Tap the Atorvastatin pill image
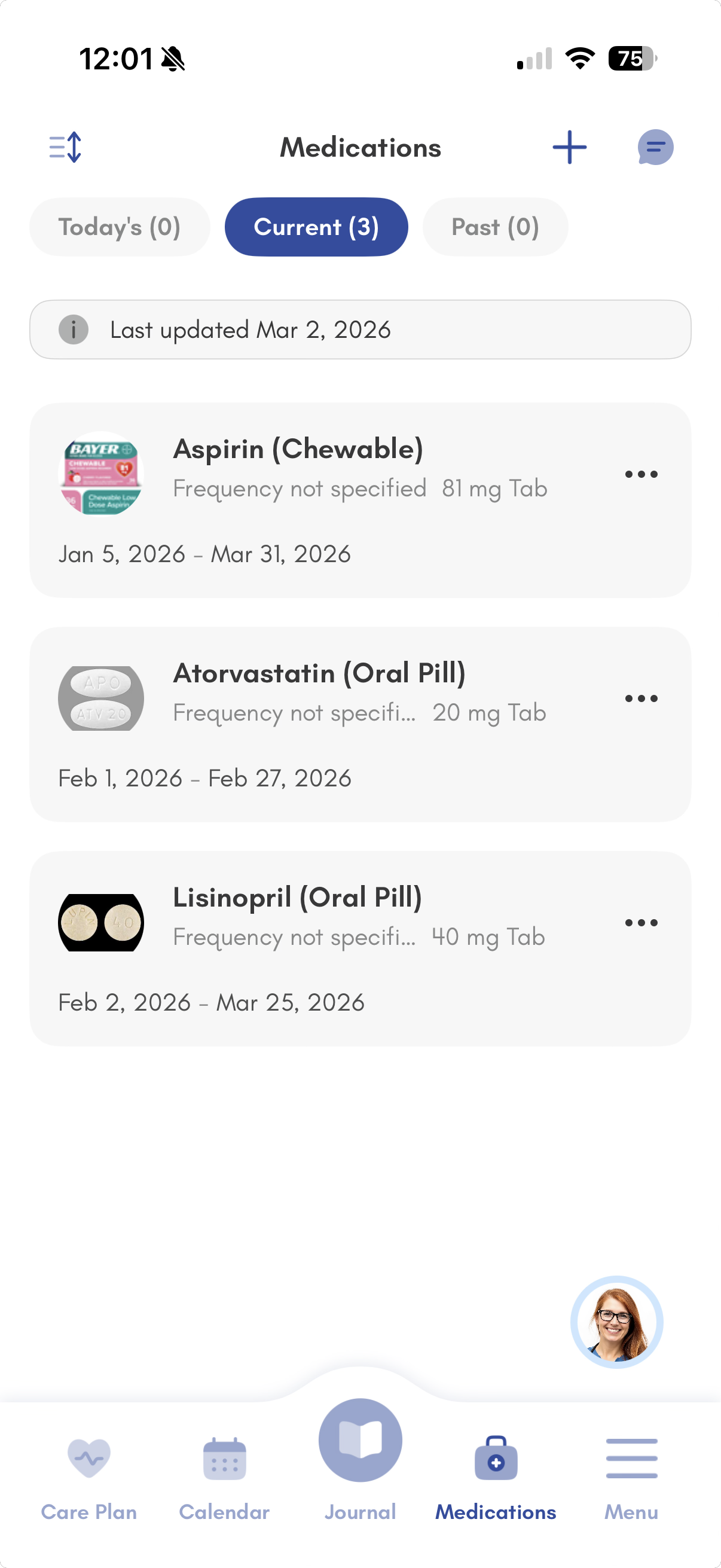The image size is (721, 1568). 101,698
